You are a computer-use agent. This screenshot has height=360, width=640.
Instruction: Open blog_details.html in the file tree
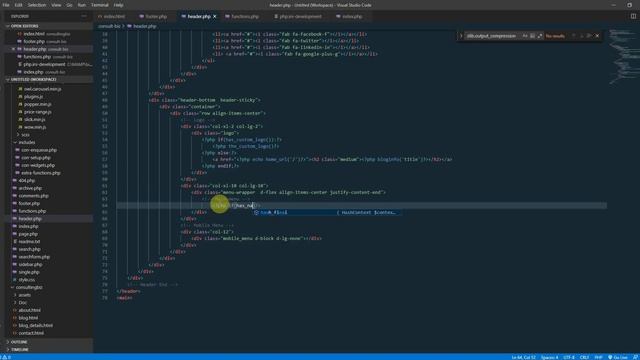[x=36, y=325]
